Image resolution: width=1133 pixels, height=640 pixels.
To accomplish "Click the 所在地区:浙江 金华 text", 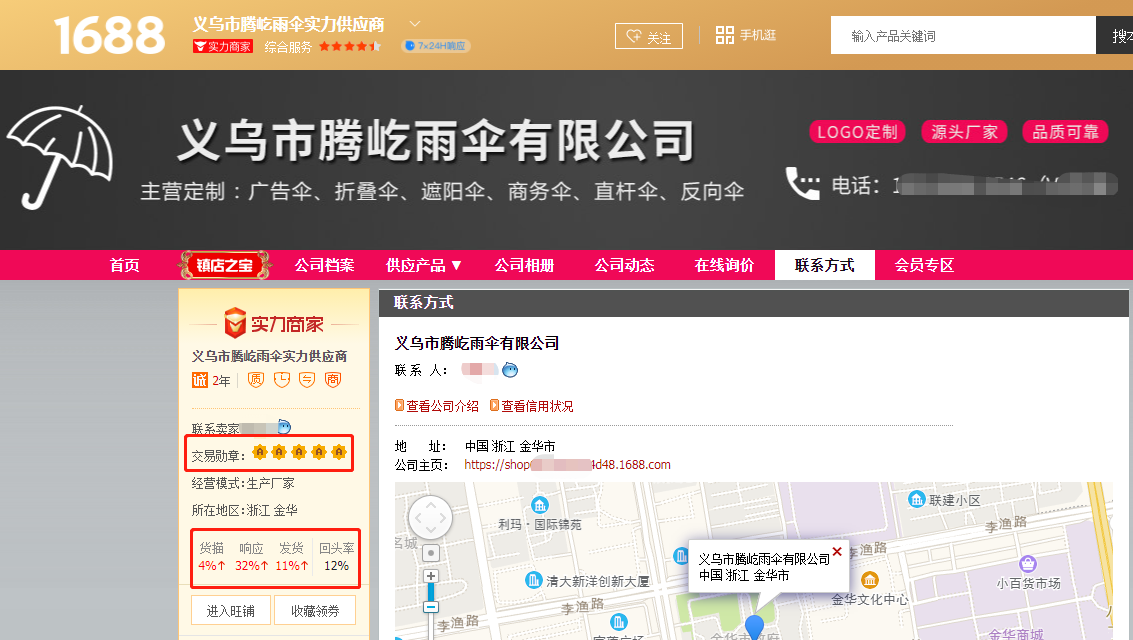I will (x=244, y=510).
